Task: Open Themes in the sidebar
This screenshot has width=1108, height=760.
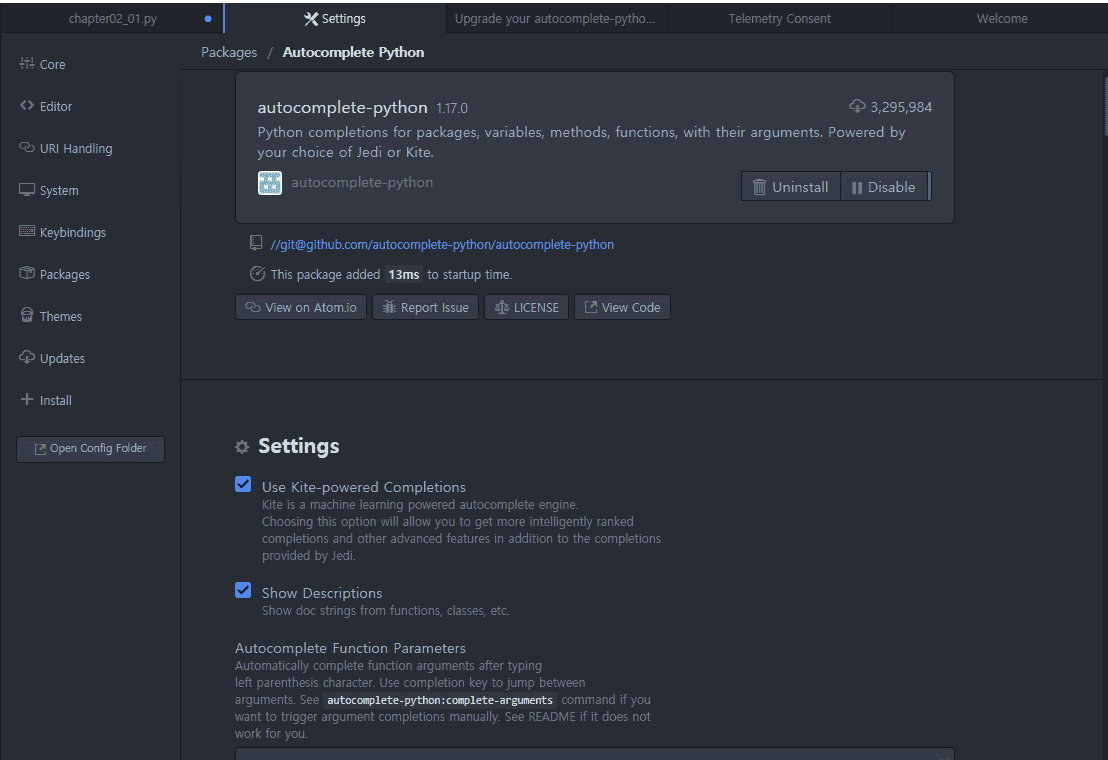Action: pos(60,316)
